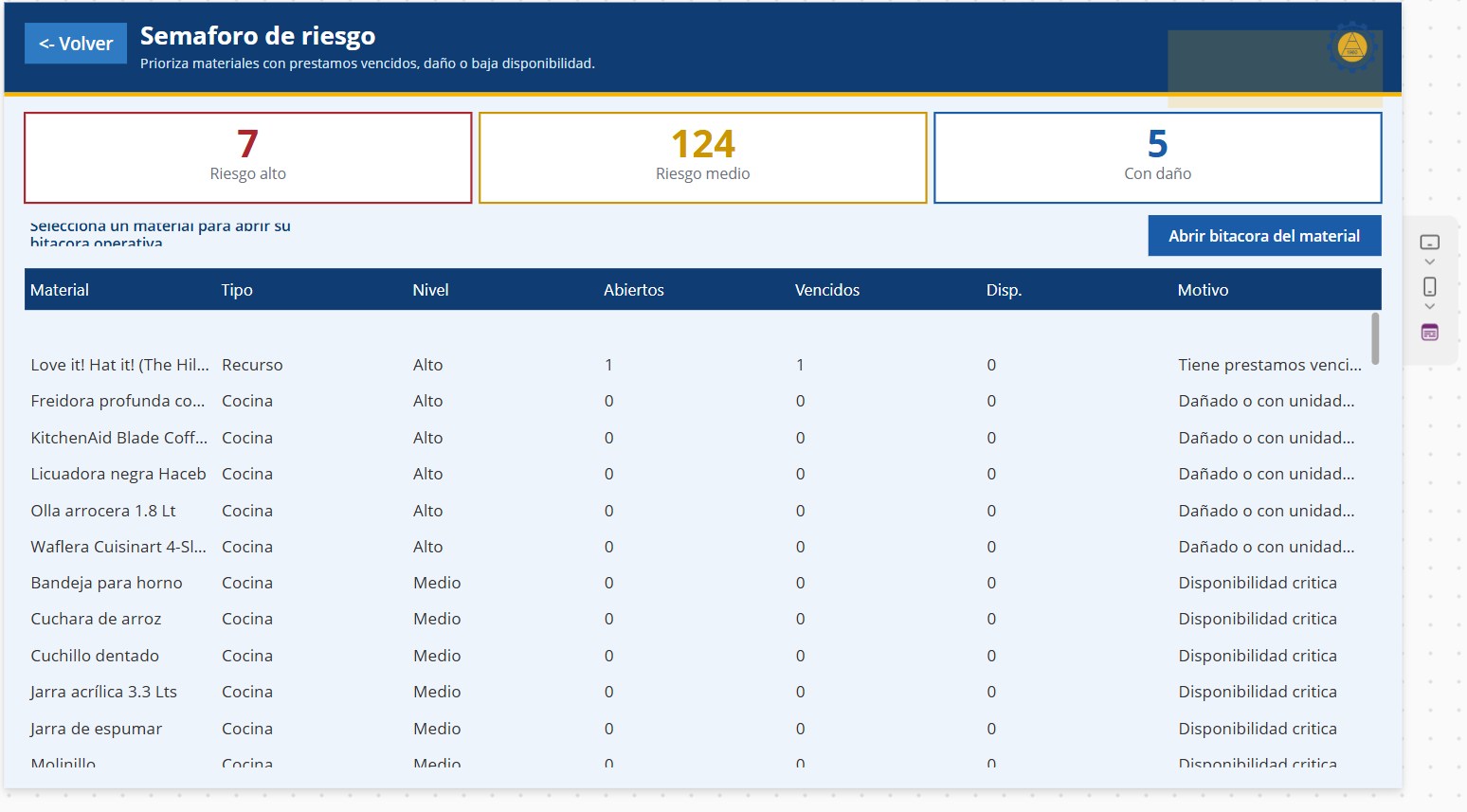Select the Love it! Hat it! material row
The height and width of the screenshot is (812, 1467).
(697, 365)
